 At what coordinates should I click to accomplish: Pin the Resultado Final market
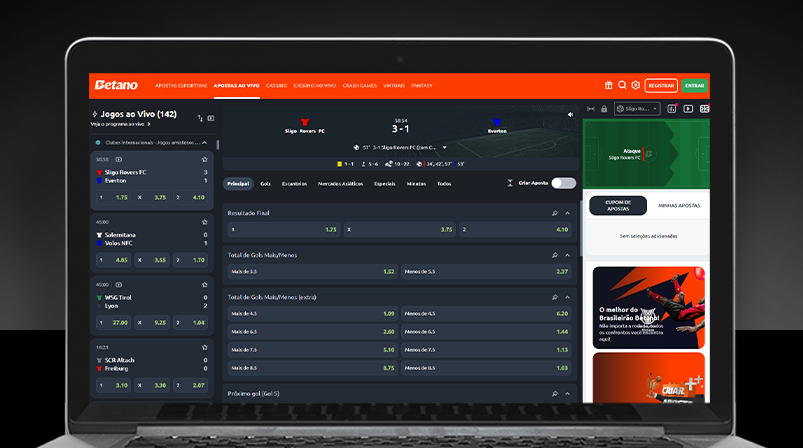click(555, 213)
